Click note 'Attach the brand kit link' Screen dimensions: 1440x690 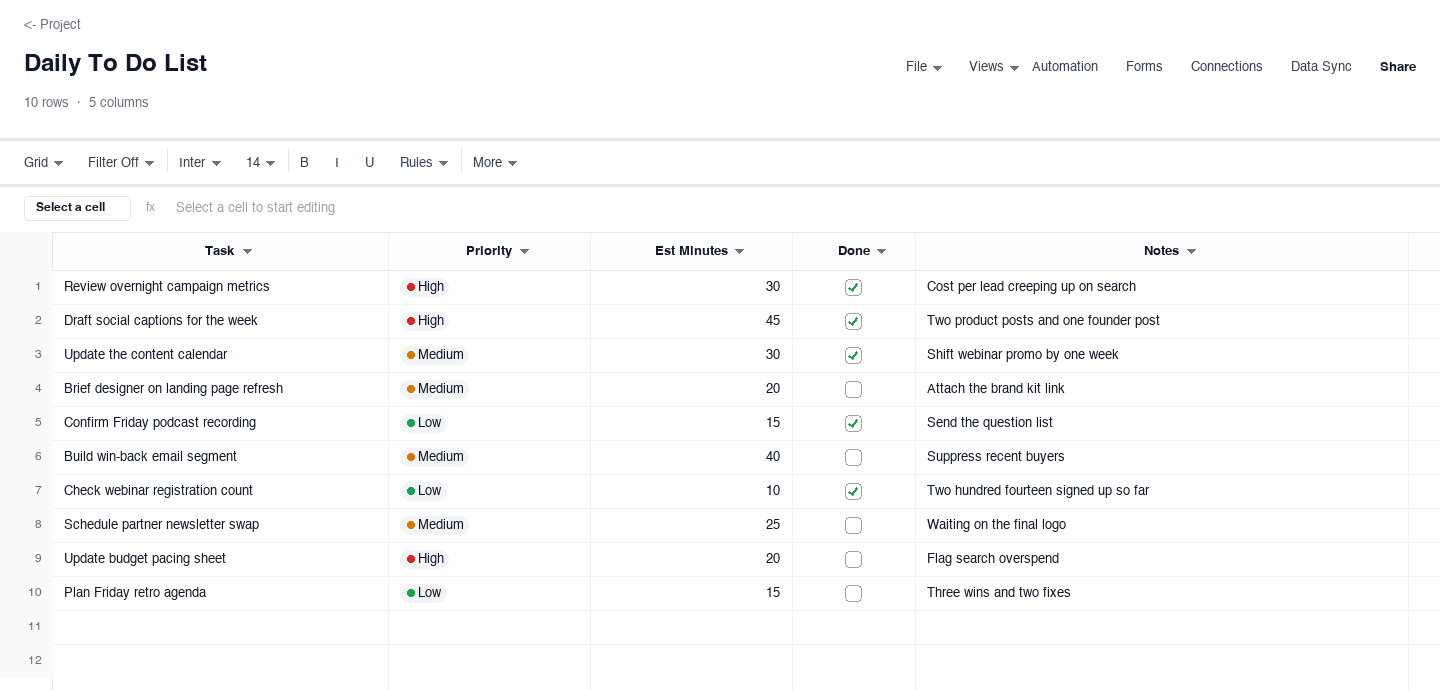pos(1162,389)
